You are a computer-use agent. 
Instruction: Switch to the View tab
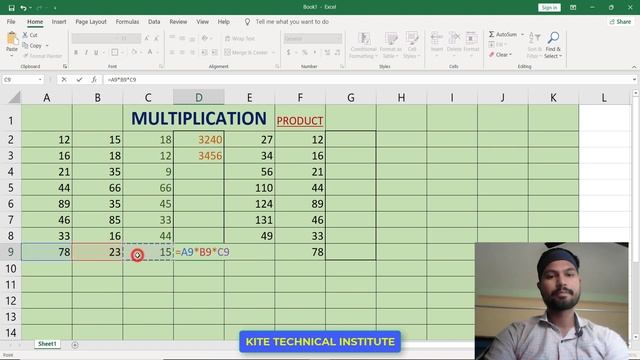[202, 22]
